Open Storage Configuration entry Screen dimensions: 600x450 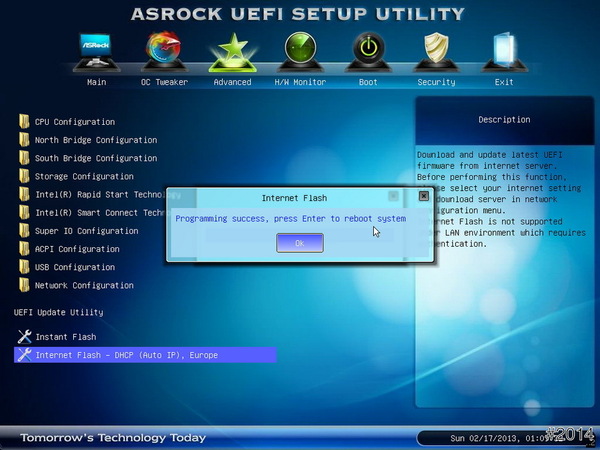click(x=84, y=176)
